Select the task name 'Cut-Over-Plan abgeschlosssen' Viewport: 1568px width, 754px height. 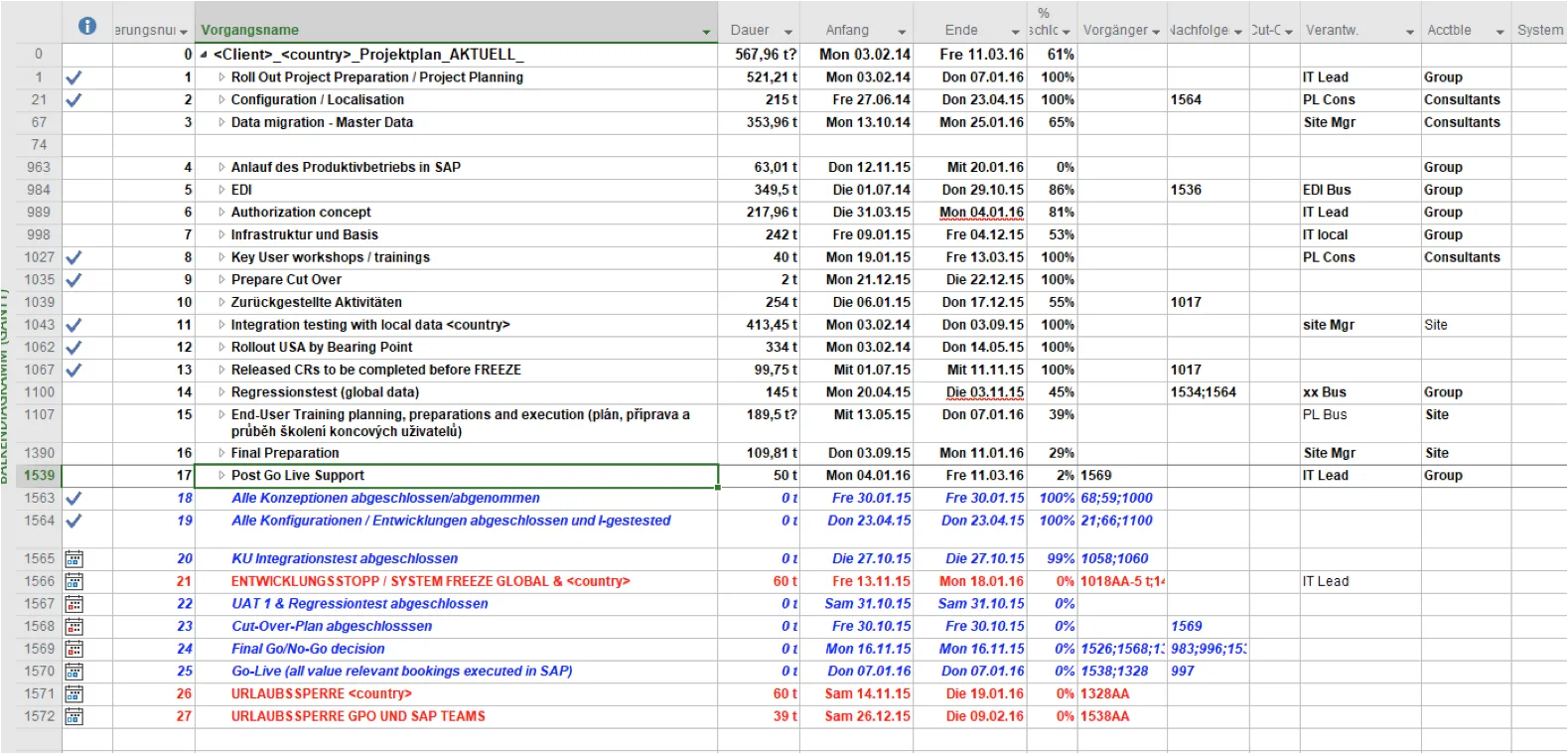tap(332, 627)
